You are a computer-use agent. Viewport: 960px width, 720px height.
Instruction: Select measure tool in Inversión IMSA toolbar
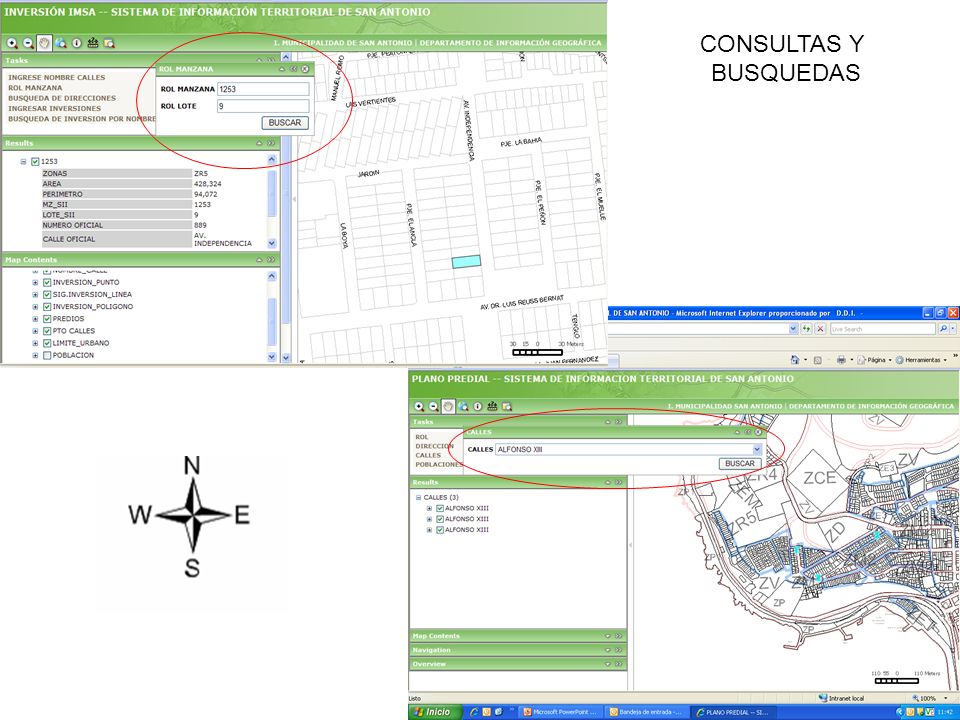[x=92, y=43]
